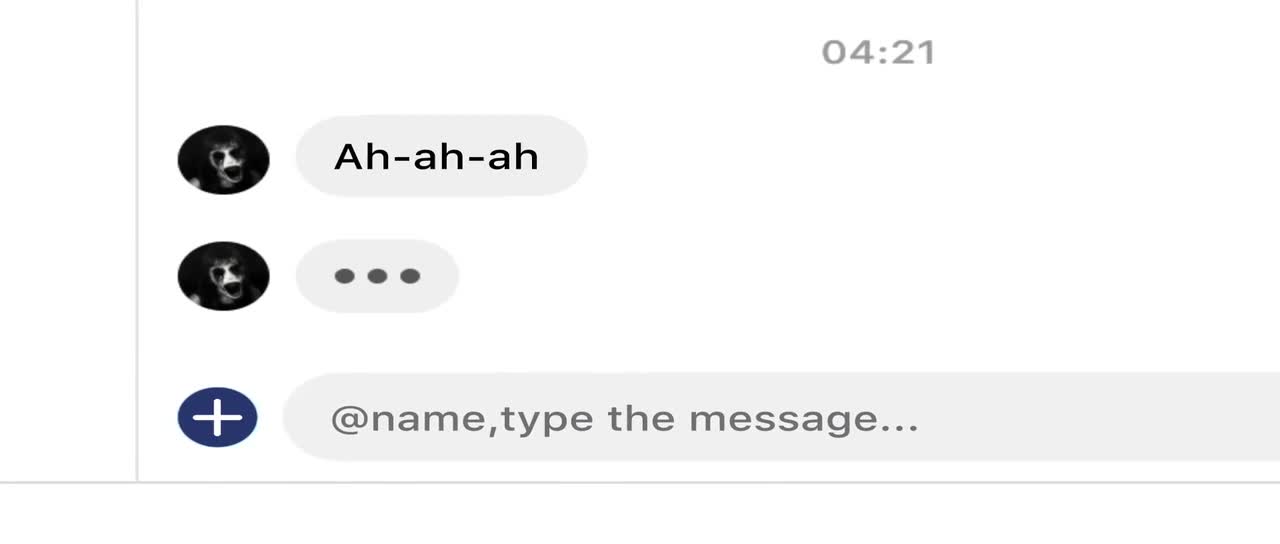Open avatar beside the typing indicator

223,275
